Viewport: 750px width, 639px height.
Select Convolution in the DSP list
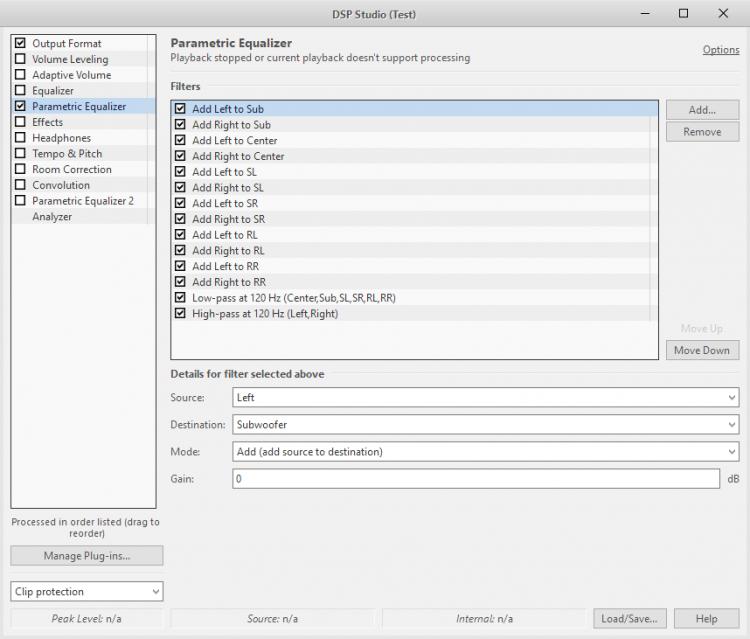60,185
